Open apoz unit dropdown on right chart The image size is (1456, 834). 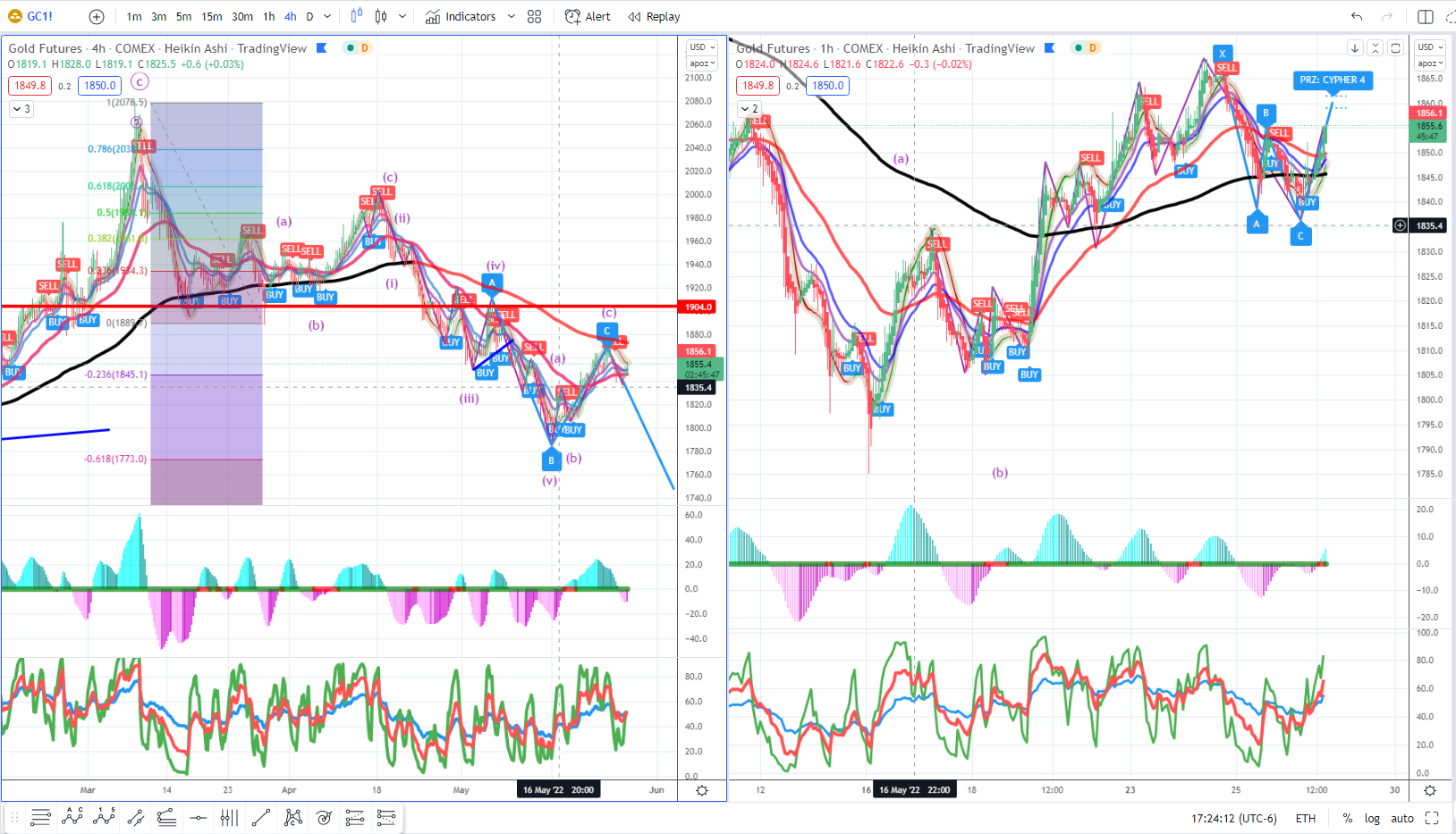tap(1430, 63)
